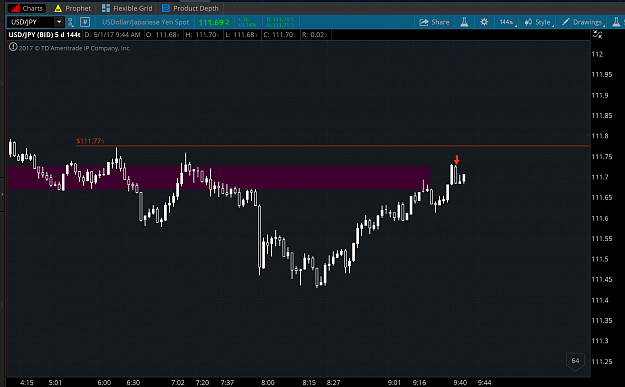
Task: Switch to the Product Depth tab
Action: click(190, 8)
